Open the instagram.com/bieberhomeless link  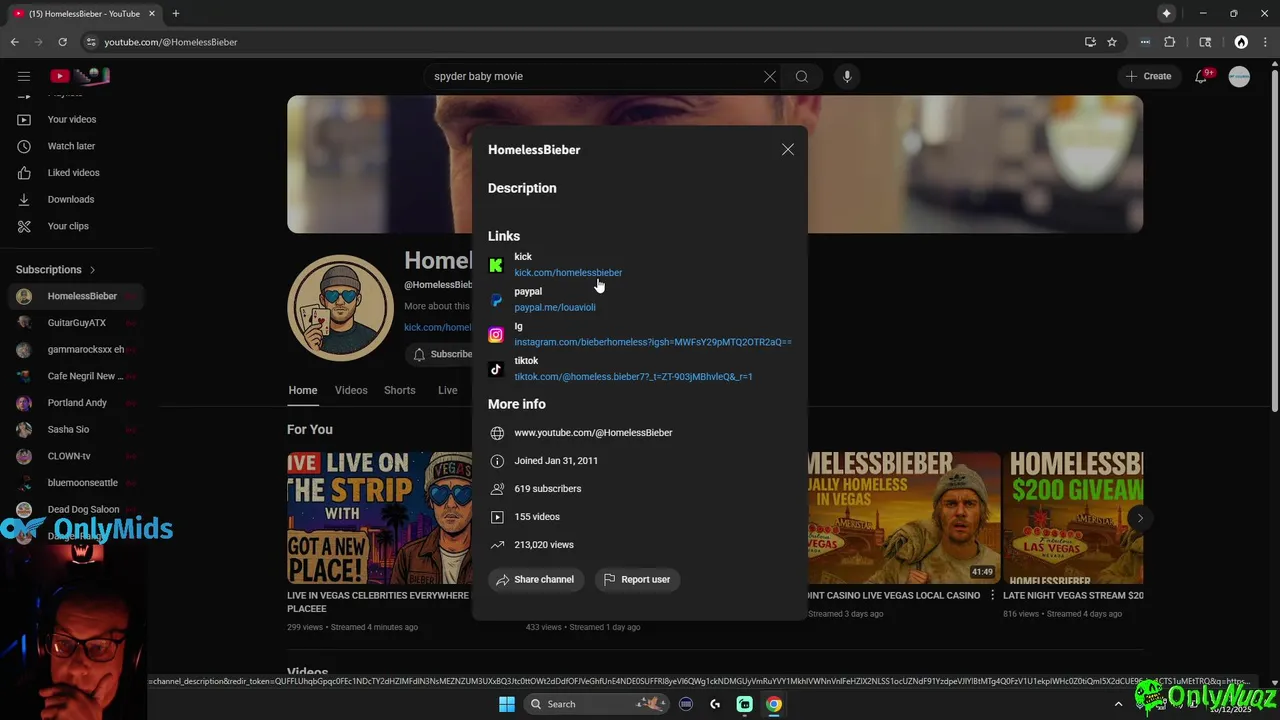click(x=653, y=342)
